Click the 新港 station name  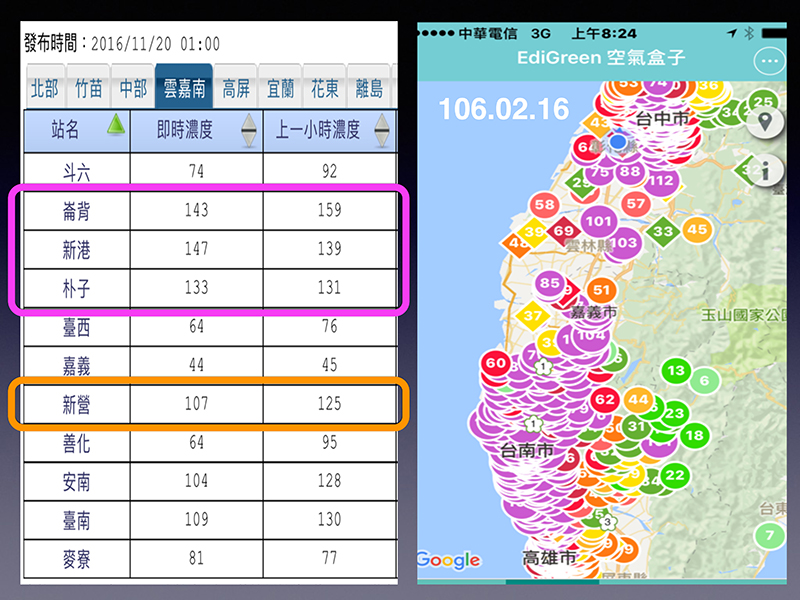[x=77, y=249]
